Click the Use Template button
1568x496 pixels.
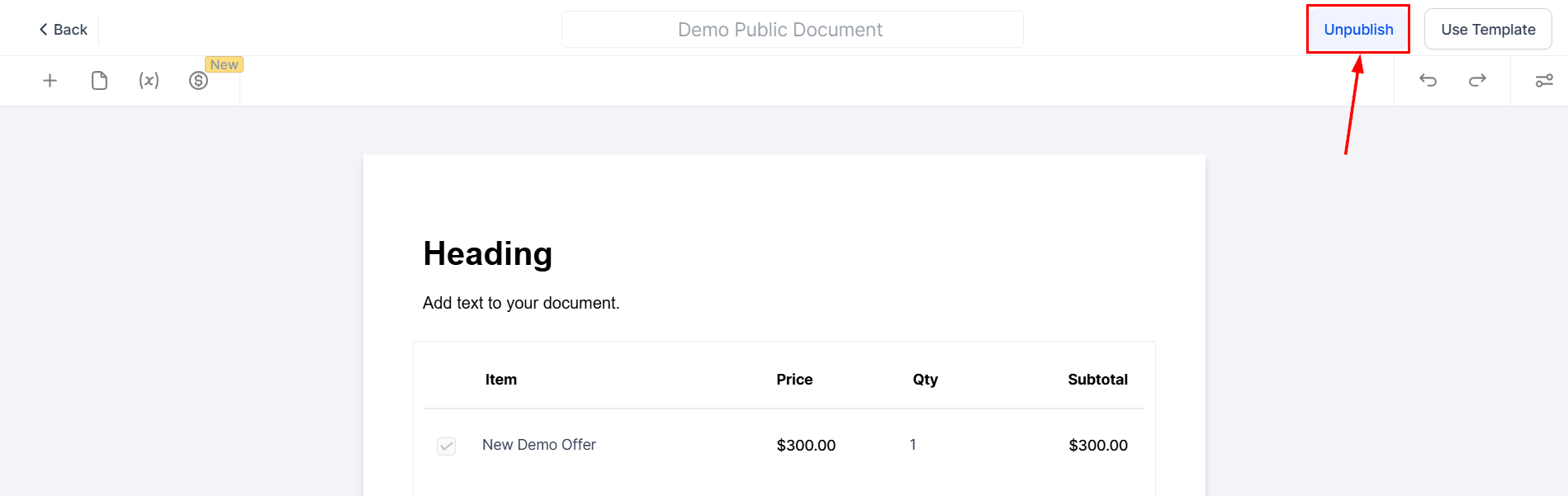(1488, 30)
